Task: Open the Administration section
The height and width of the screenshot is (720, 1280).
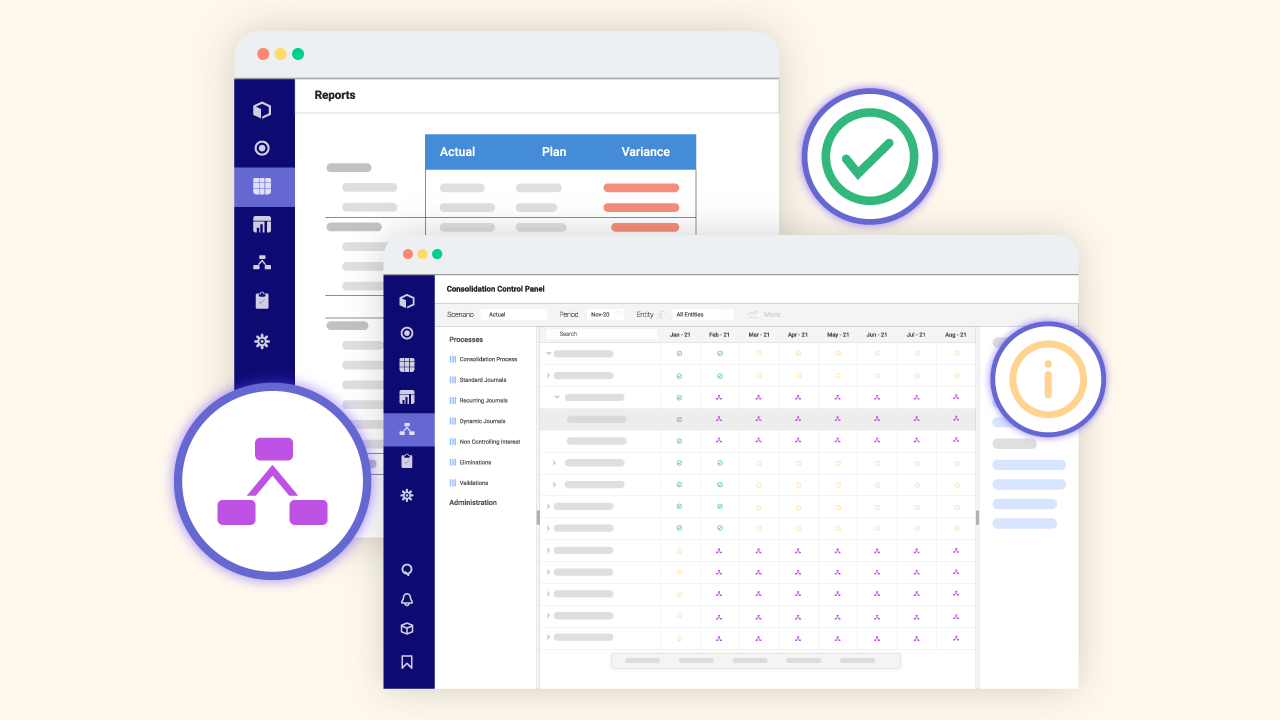Action: click(473, 502)
